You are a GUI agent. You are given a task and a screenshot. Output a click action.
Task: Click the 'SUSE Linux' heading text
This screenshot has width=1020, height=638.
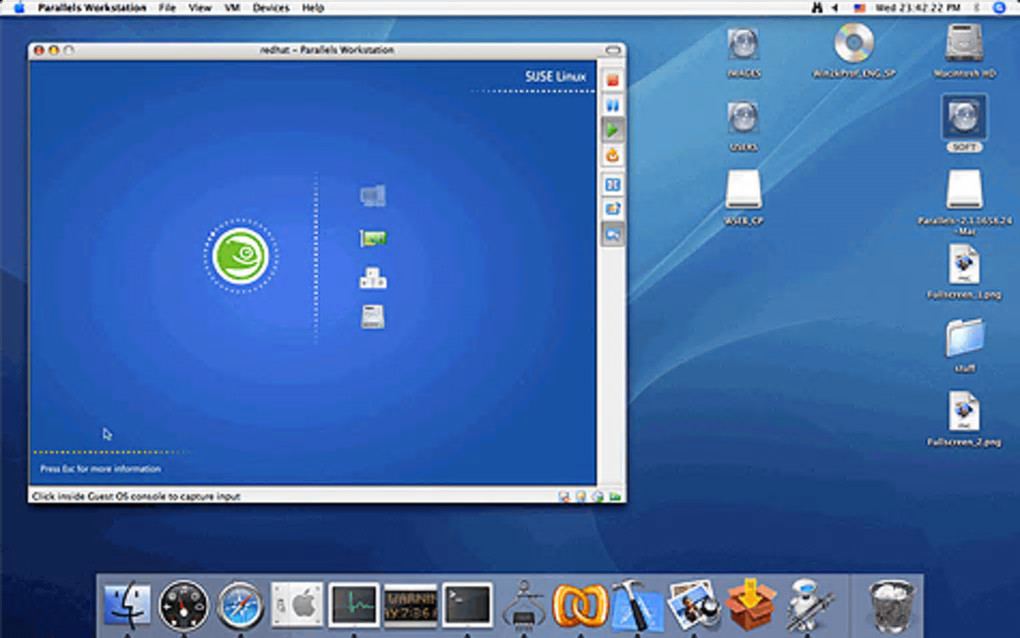point(555,77)
